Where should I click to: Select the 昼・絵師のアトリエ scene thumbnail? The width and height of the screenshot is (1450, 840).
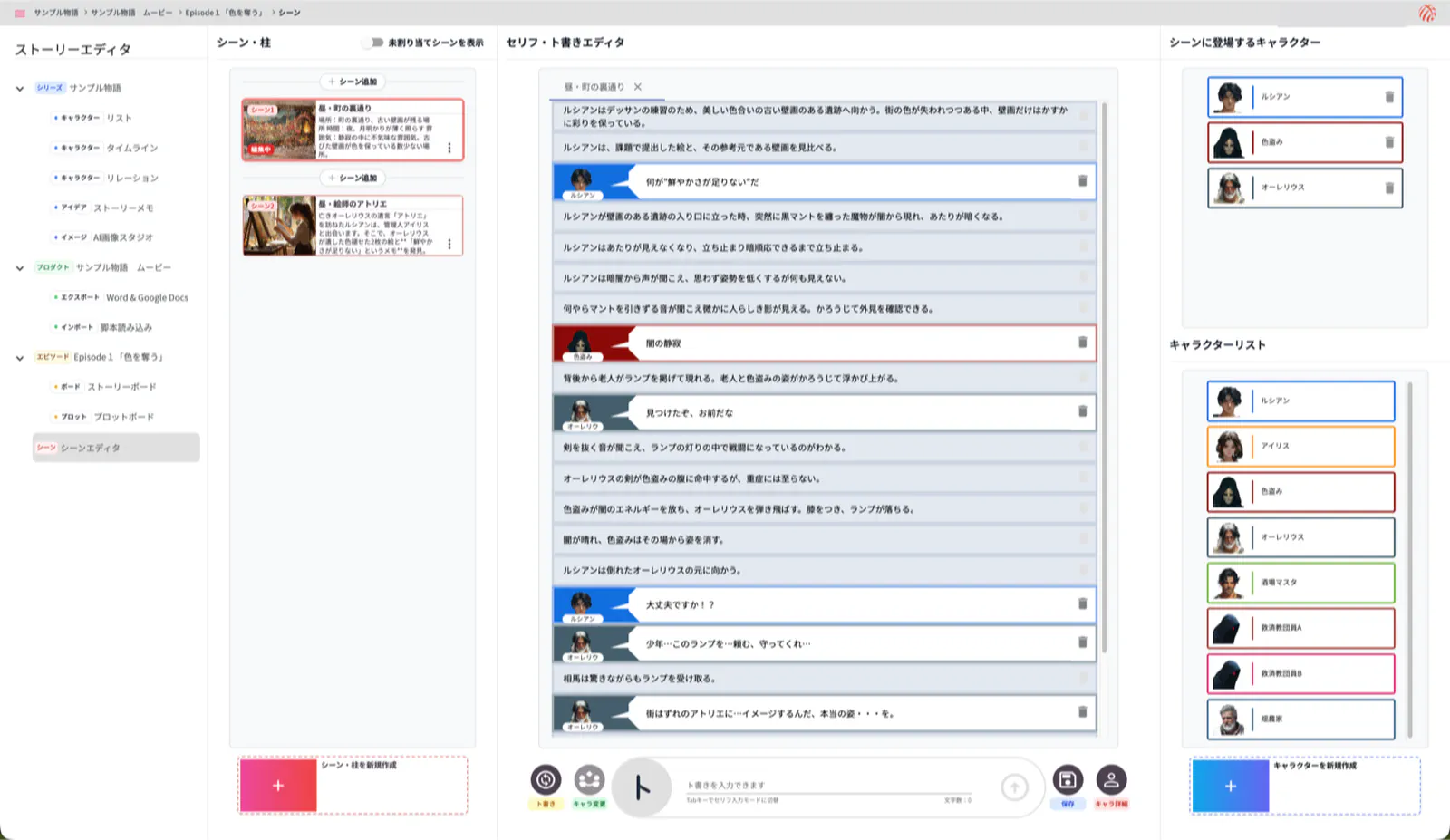(x=279, y=226)
